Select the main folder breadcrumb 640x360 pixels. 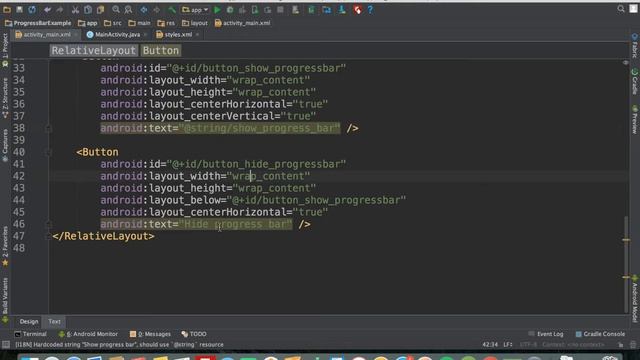(139, 23)
